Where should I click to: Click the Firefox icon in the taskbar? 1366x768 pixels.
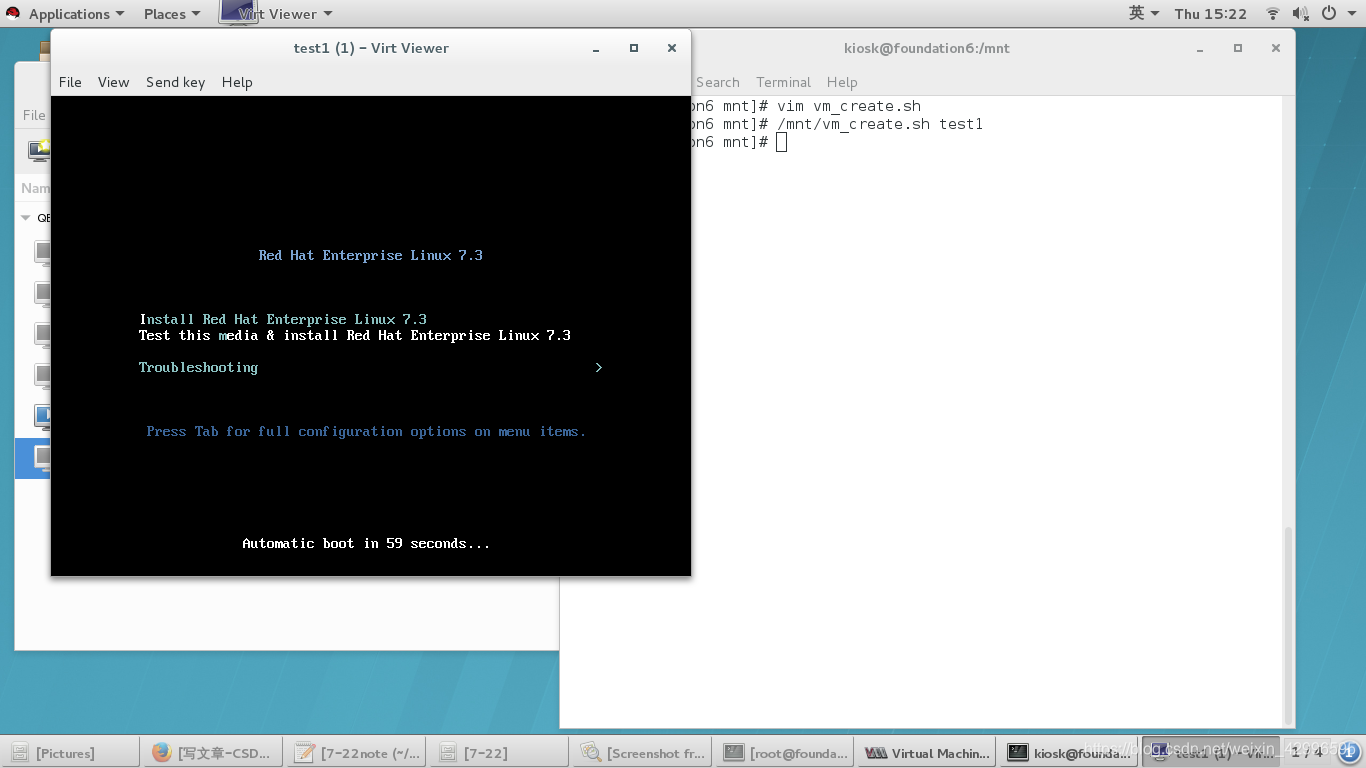[x=162, y=753]
